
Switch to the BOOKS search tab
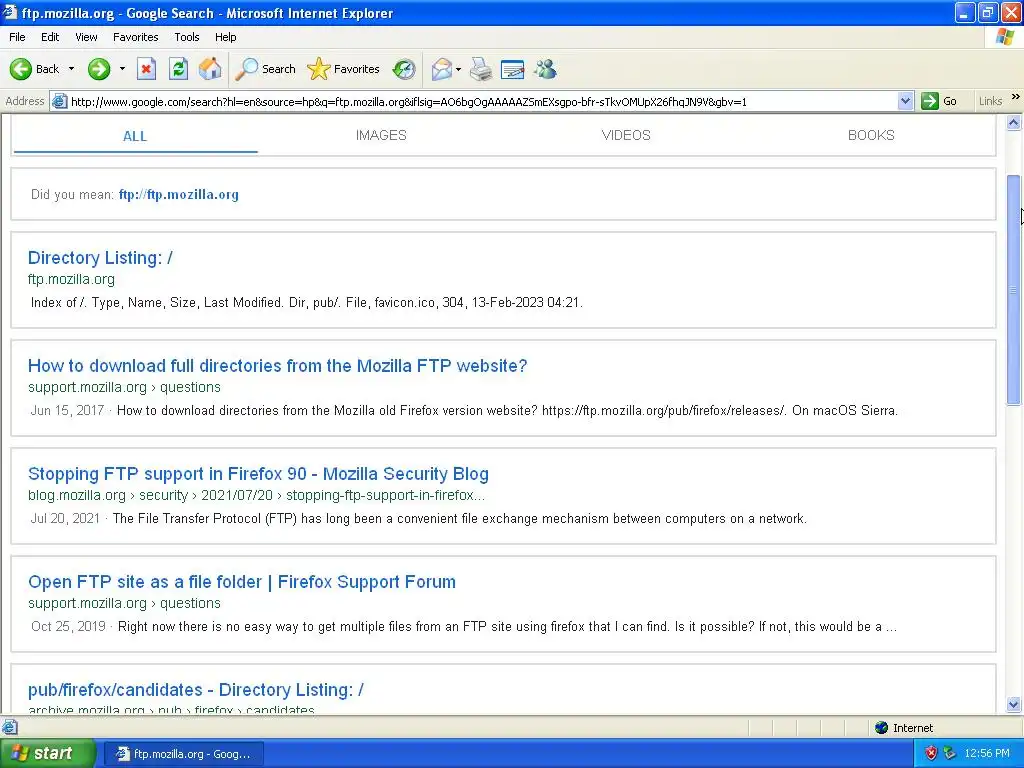(x=871, y=135)
